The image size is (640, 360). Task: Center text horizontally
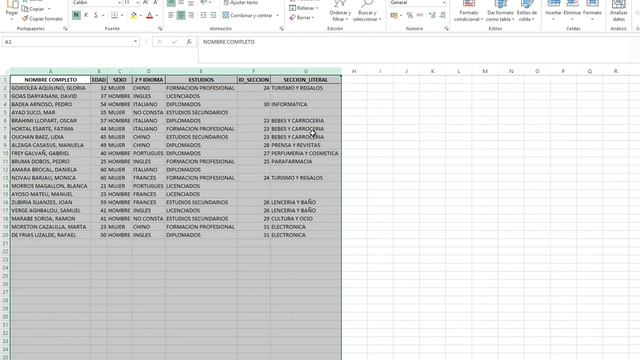point(181,16)
